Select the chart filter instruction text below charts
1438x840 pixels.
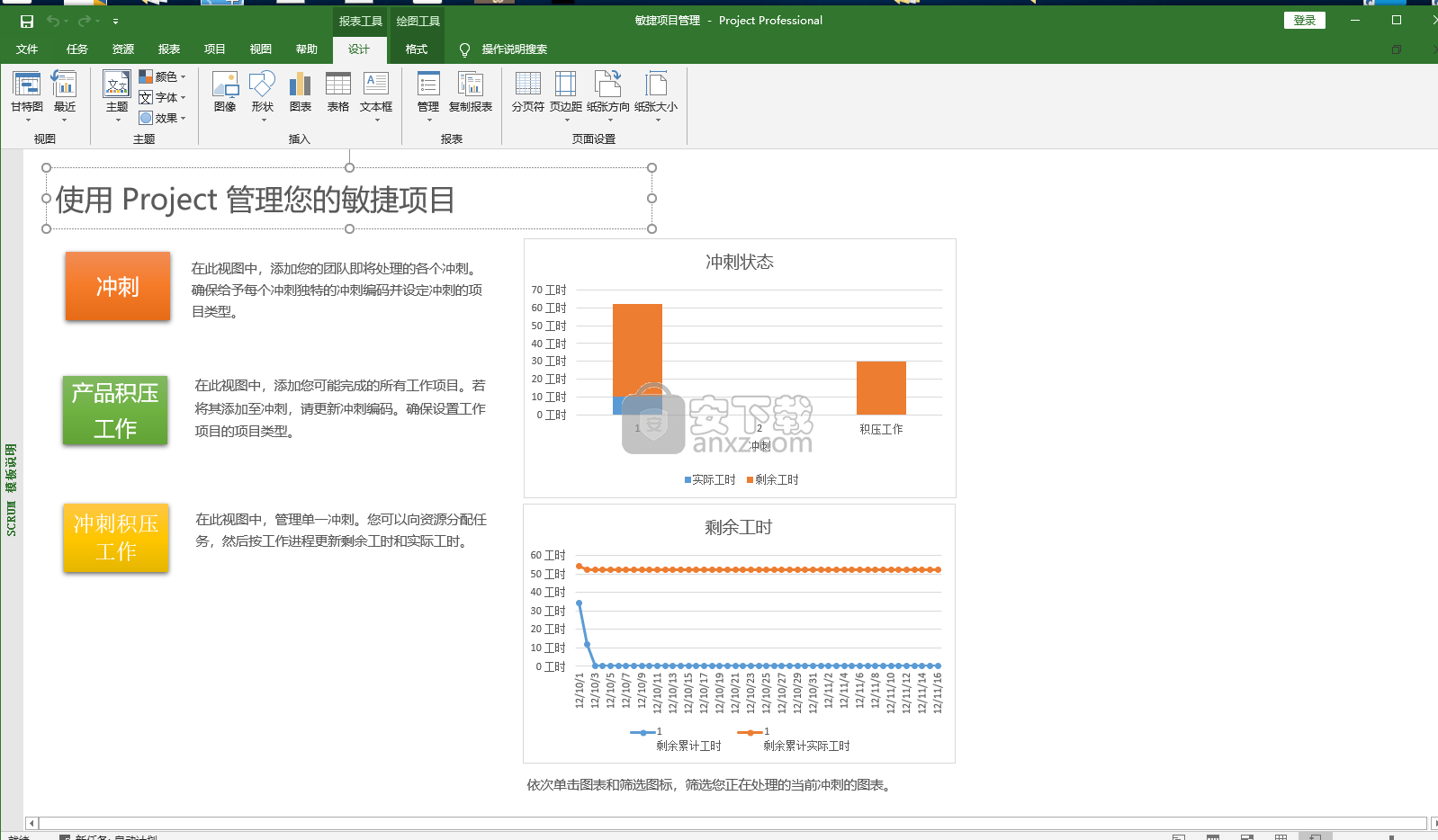(711, 784)
